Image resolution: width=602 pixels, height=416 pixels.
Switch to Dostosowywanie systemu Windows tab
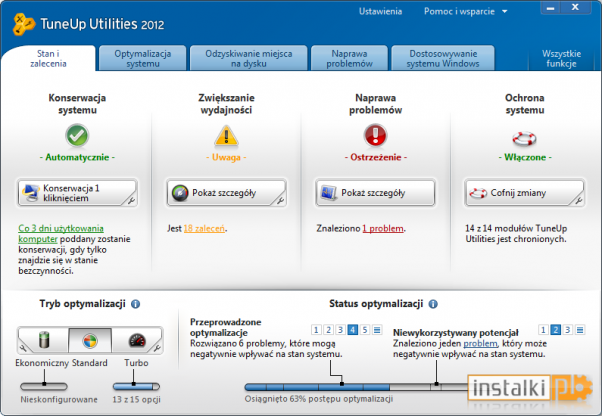pos(443,58)
